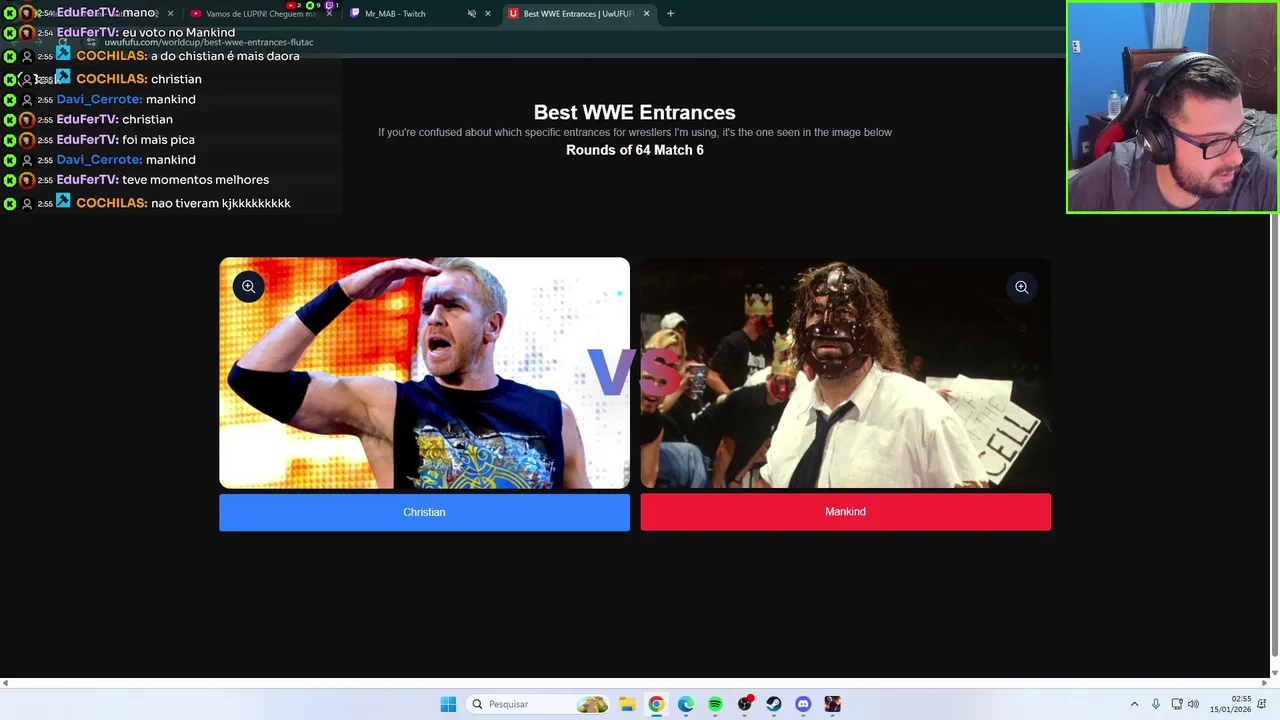Click the uwufufu.com address bar URL

click(209, 43)
